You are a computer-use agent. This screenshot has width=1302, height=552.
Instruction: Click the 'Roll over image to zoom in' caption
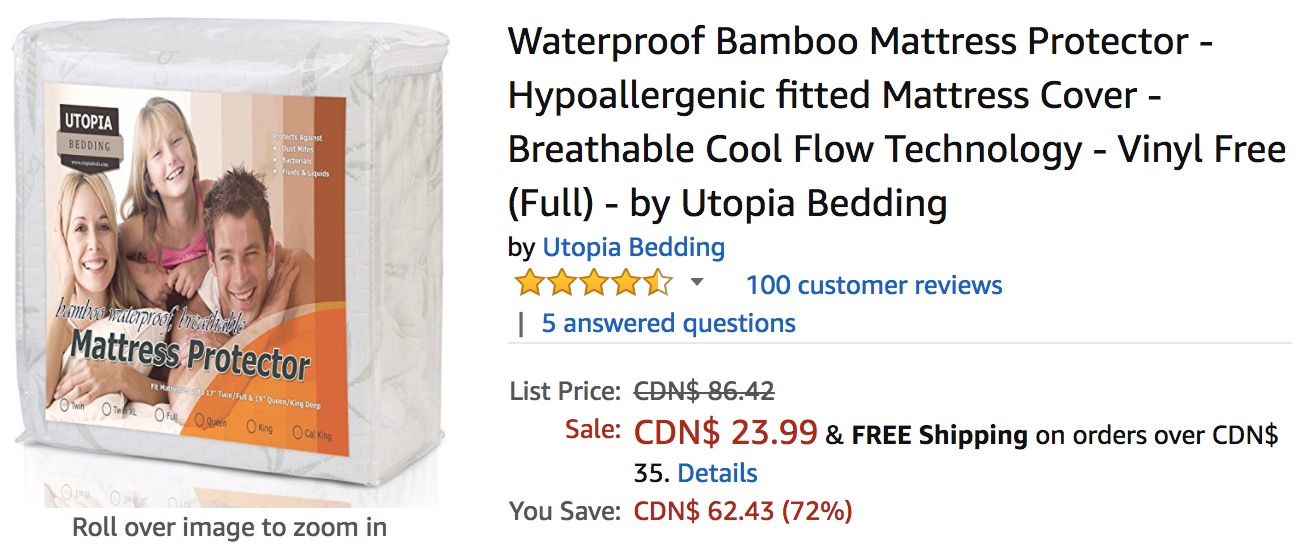(x=229, y=527)
